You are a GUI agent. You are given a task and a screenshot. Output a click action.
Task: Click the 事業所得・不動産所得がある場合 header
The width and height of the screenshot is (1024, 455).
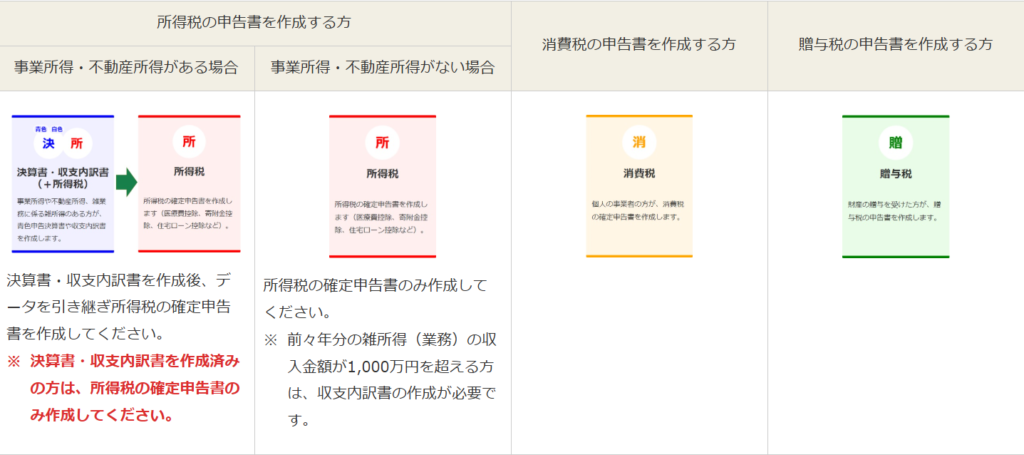click(126, 67)
